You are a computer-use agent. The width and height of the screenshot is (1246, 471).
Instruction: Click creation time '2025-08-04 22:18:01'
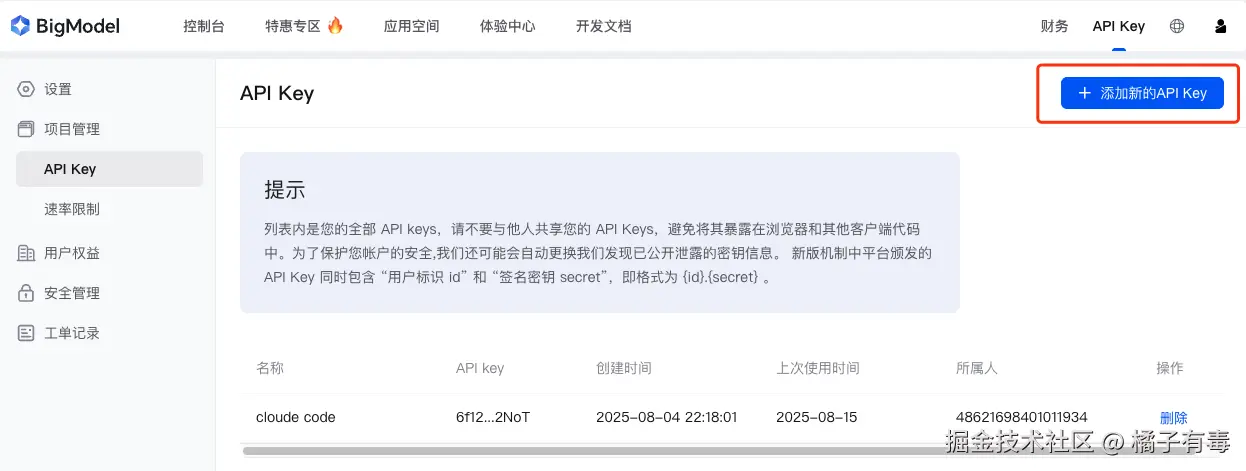tap(666, 417)
